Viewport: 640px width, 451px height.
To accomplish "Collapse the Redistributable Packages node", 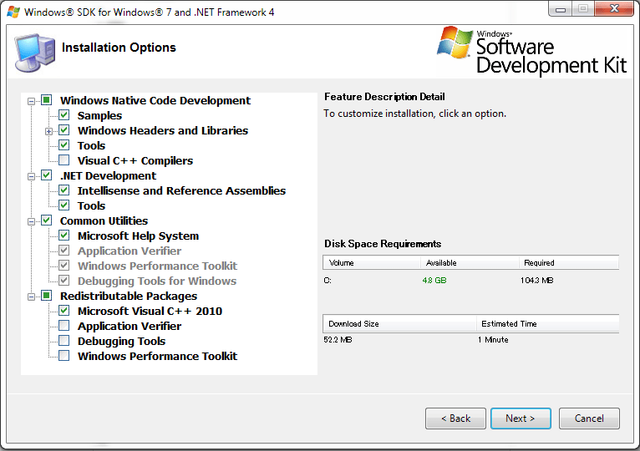I will click(x=31, y=297).
